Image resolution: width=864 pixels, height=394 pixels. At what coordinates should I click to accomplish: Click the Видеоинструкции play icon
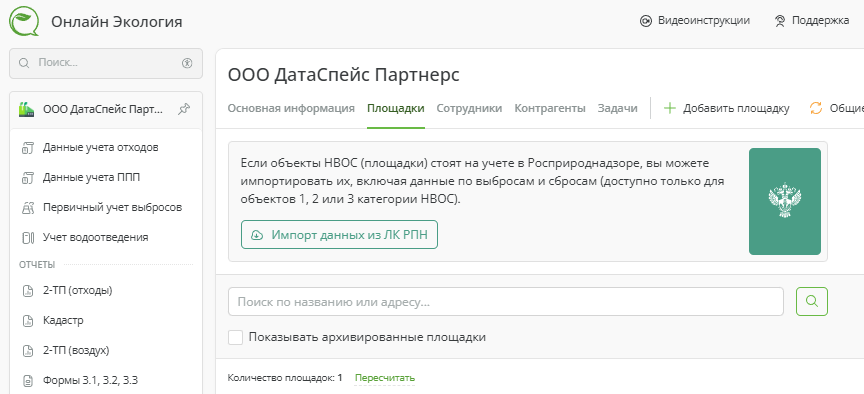click(x=645, y=21)
